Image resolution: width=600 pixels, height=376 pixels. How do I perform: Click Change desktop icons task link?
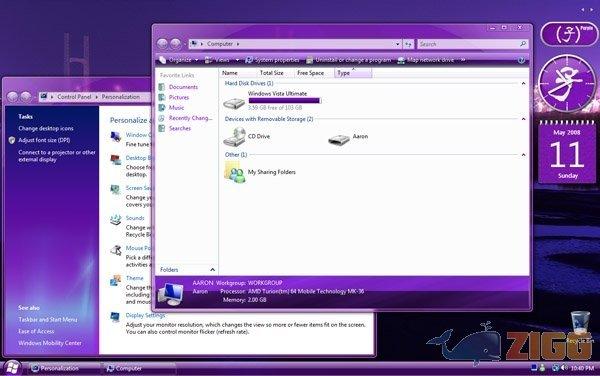(46, 129)
